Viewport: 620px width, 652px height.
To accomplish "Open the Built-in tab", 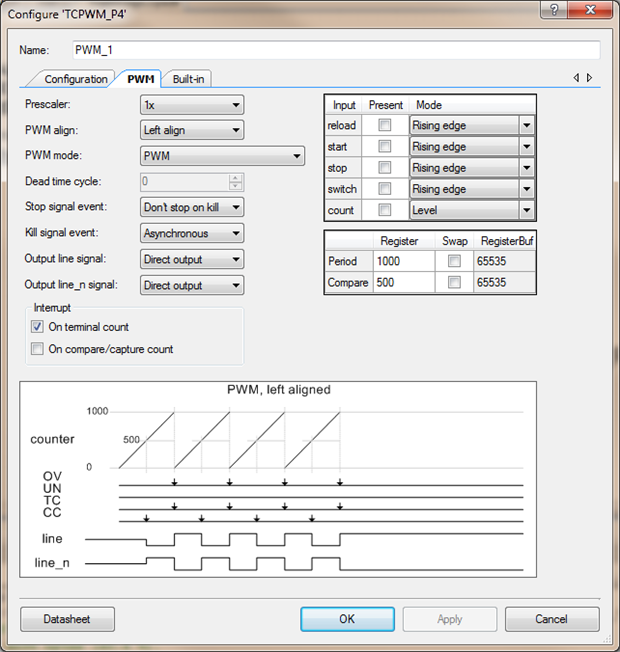I will (x=190, y=79).
